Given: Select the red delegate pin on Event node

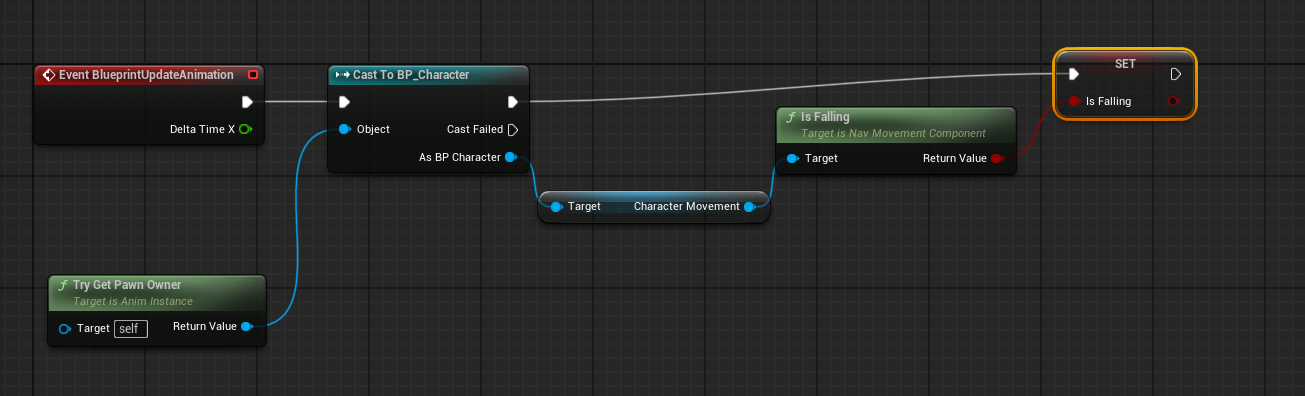Looking at the screenshot, I should [253, 75].
